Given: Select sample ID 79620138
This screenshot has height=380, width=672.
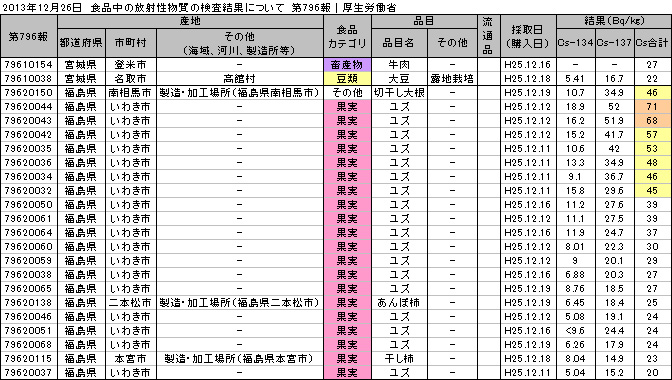Looking at the screenshot, I should 28,302.
